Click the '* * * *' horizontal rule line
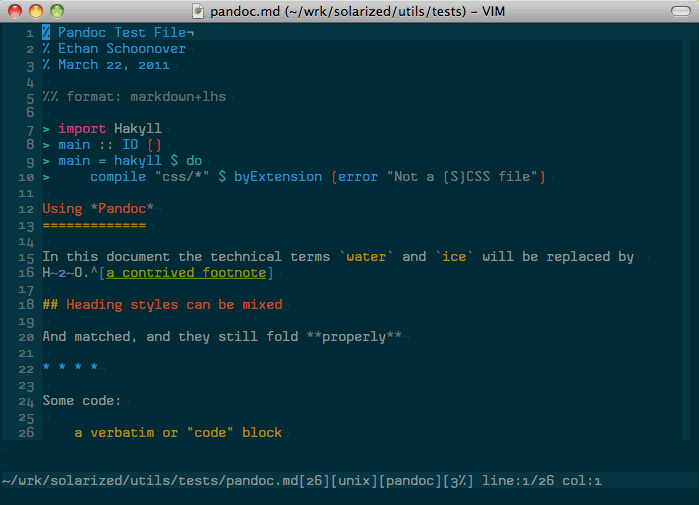 tap(70, 368)
